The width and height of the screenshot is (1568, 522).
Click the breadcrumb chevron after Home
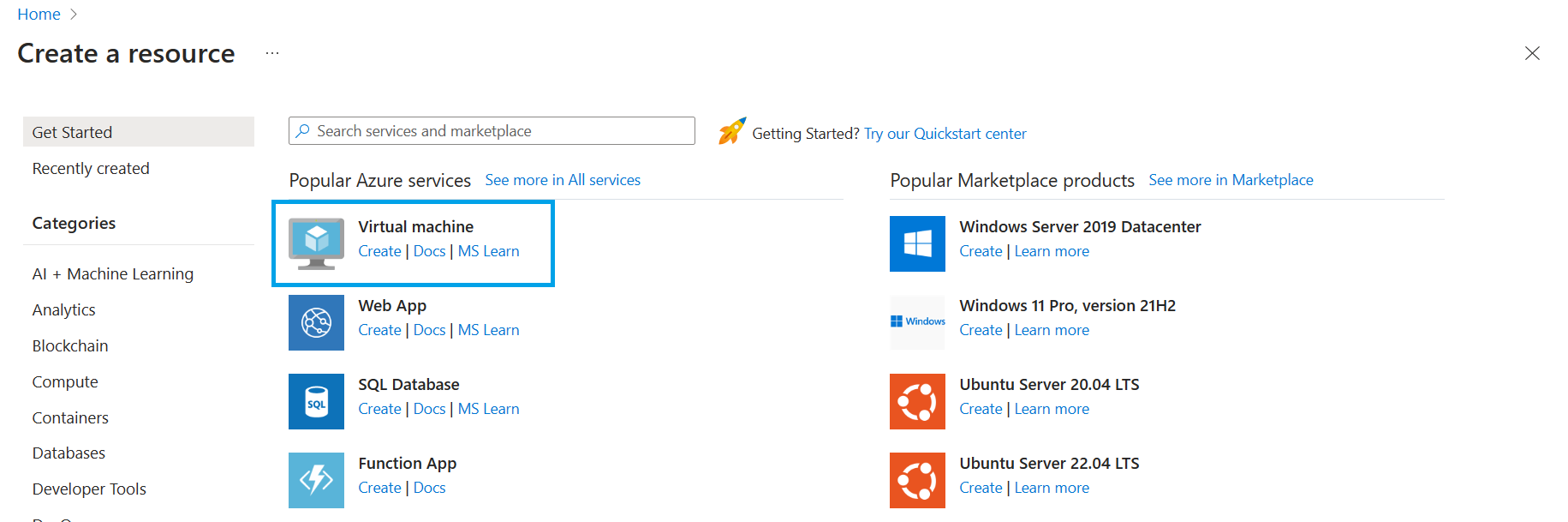[74, 15]
